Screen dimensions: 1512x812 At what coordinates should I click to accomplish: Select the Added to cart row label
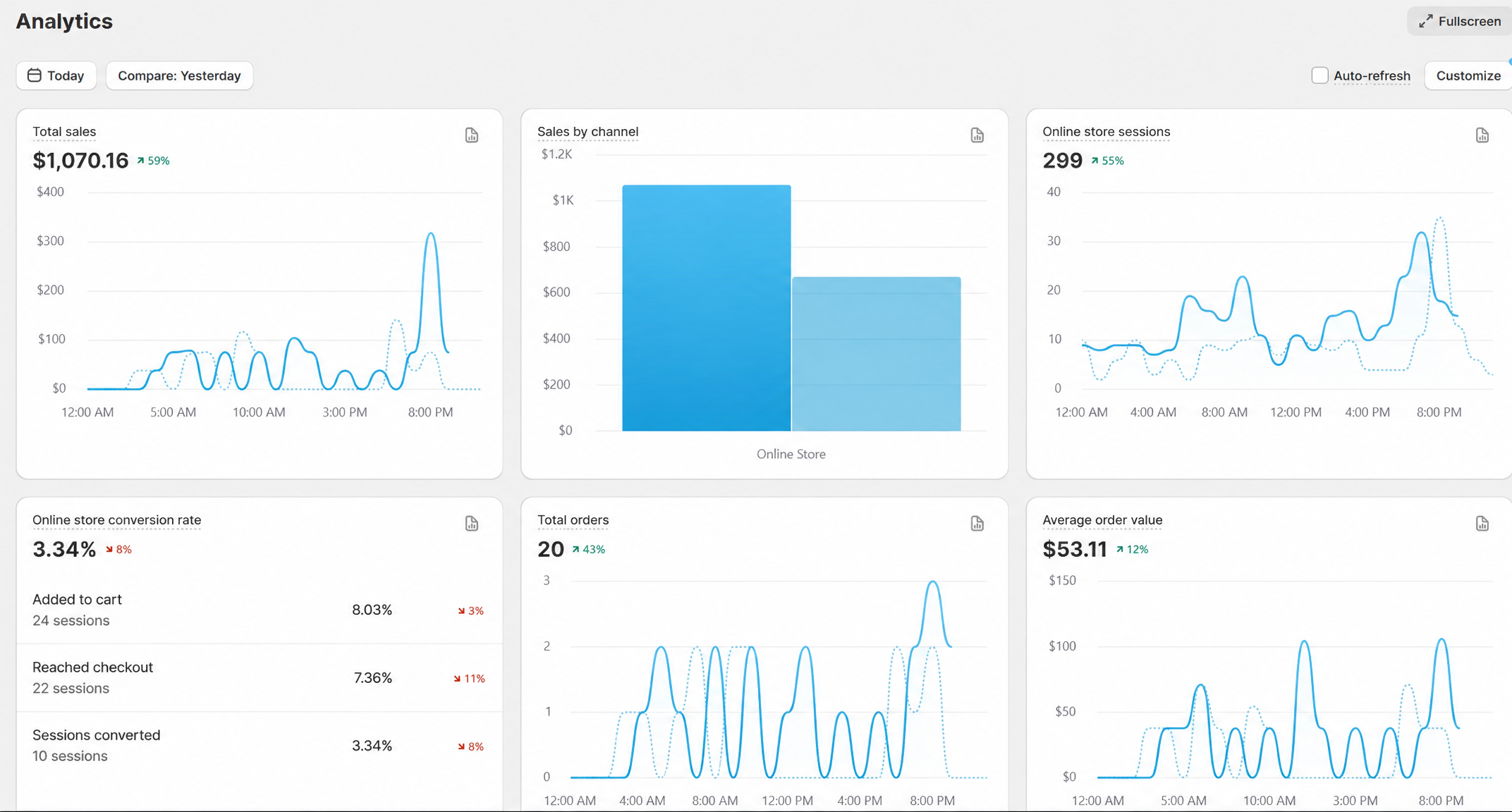tap(77, 599)
